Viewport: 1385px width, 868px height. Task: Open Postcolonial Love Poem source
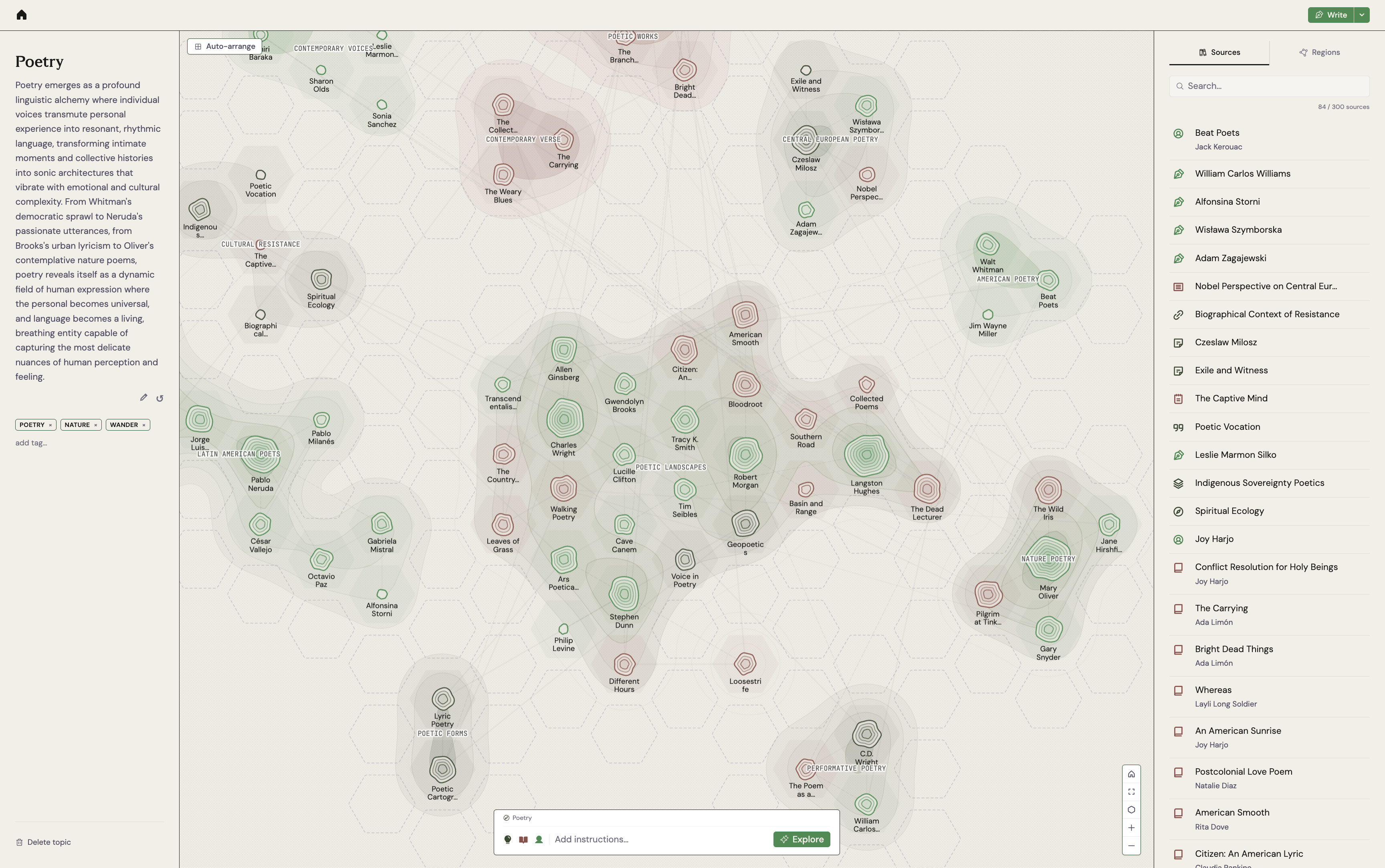pyautogui.click(x=1270, y=778)
